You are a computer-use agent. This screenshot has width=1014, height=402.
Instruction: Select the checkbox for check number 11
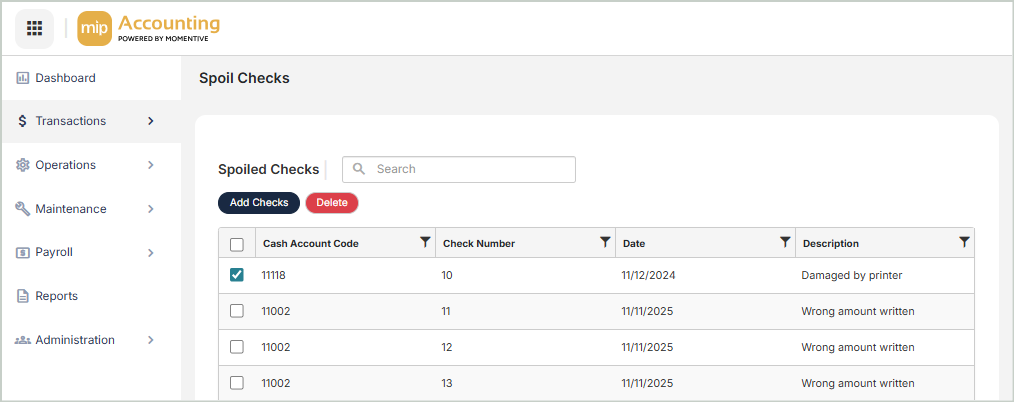click(x=237, y=311)
